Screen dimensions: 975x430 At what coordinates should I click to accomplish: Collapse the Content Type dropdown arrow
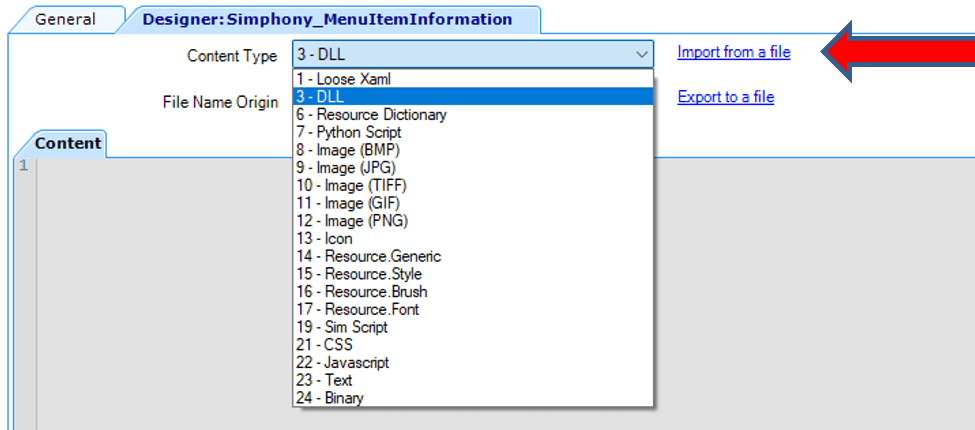coord(641,54)
